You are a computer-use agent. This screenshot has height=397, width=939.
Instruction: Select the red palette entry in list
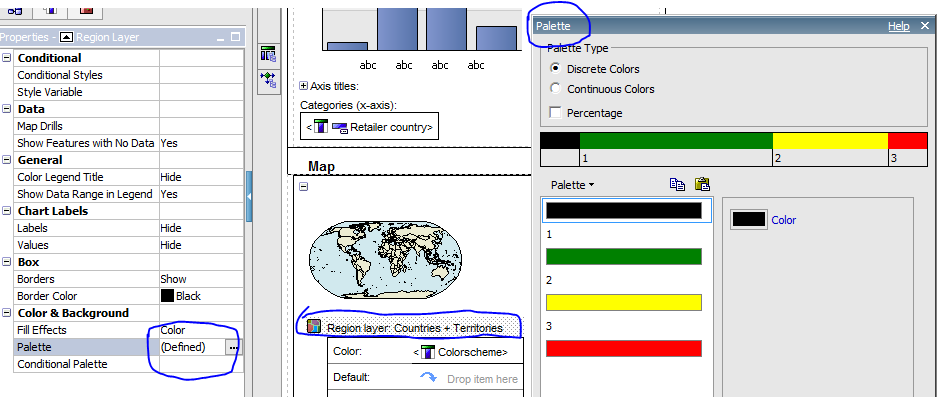[x=623, y=348]
